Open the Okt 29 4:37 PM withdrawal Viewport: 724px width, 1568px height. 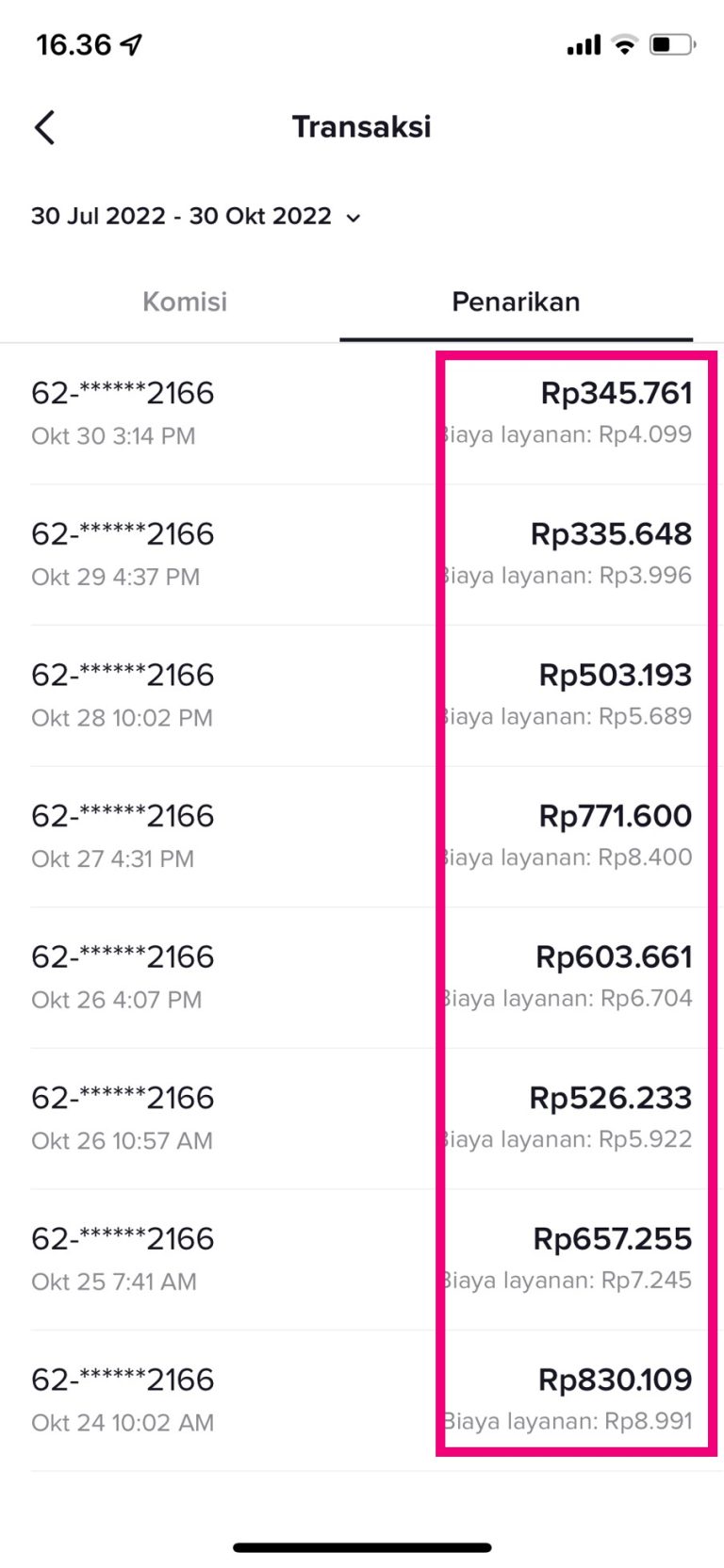click(123, 554)
